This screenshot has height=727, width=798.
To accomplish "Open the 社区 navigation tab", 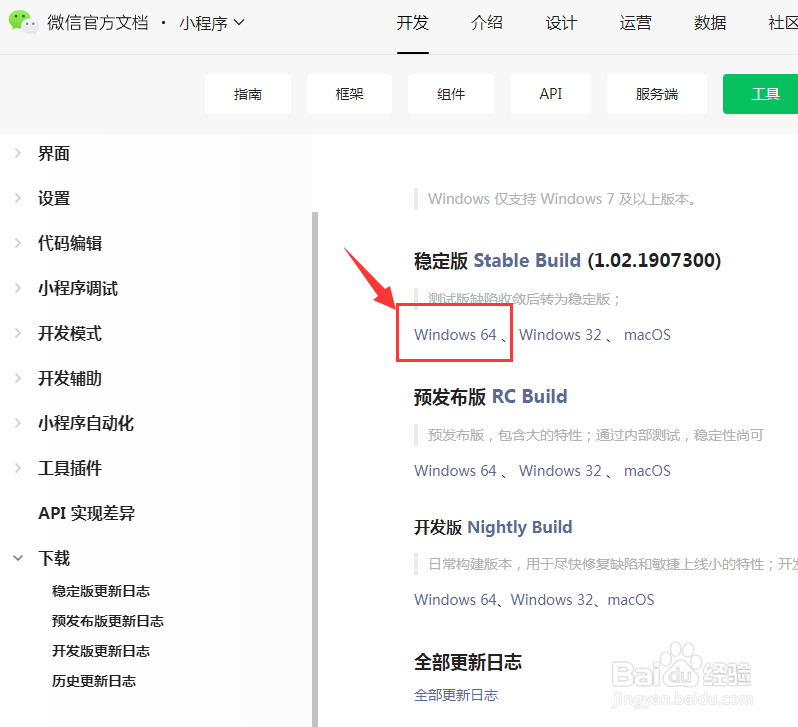I will point(783,23).
